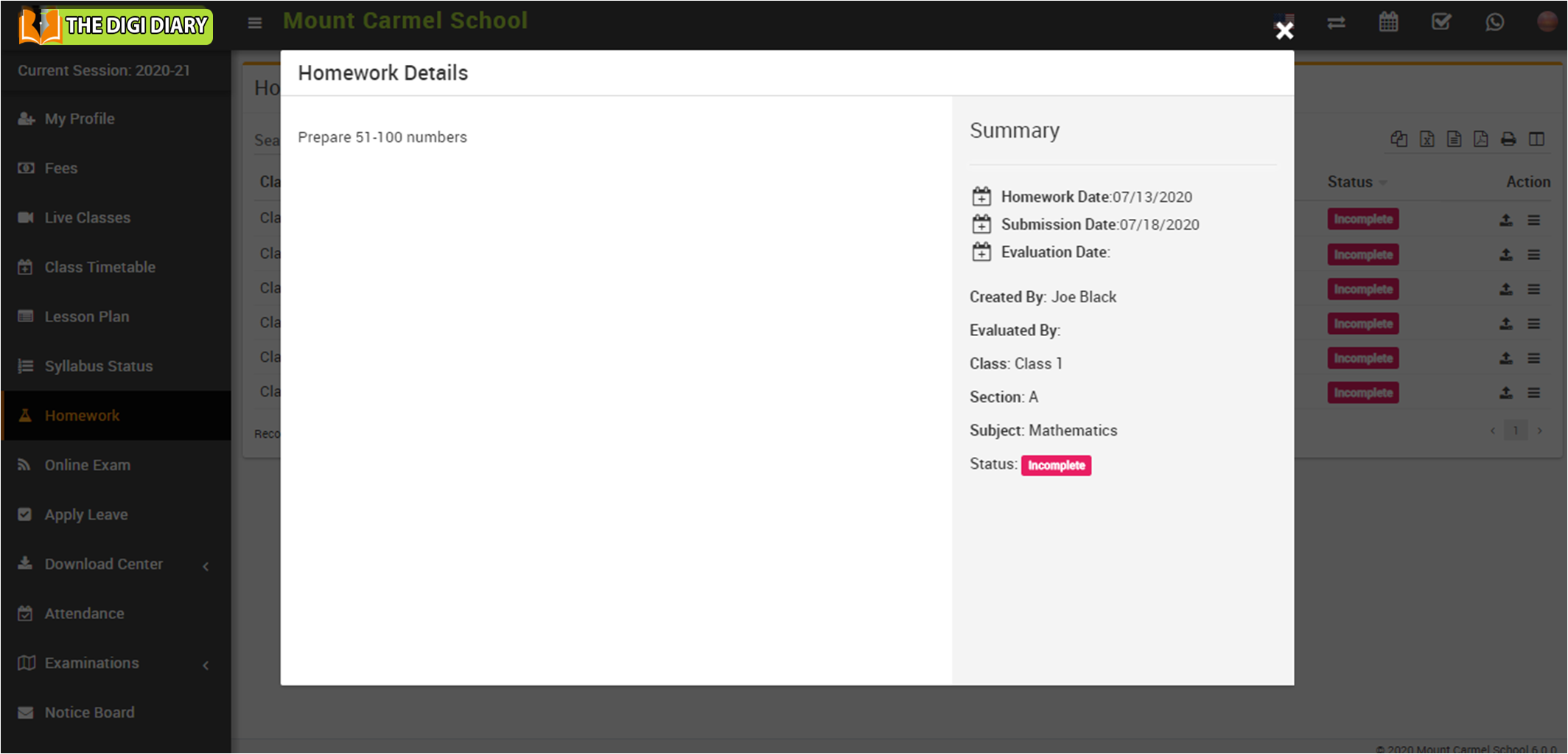Upload homework for the first row
Viewport: 1568px width, 754px height.
point(1506,220)
